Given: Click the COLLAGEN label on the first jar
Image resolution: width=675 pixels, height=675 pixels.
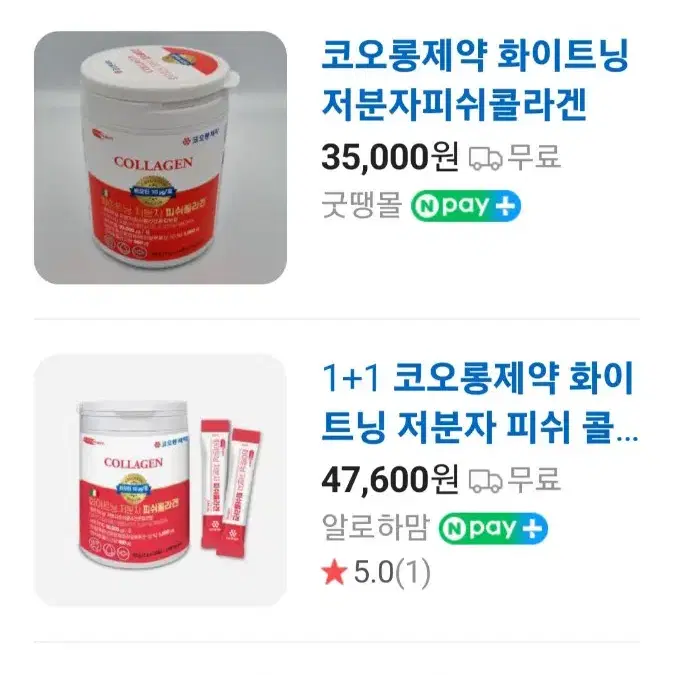Looking at the screenshot, I should (x=153, y=163).
